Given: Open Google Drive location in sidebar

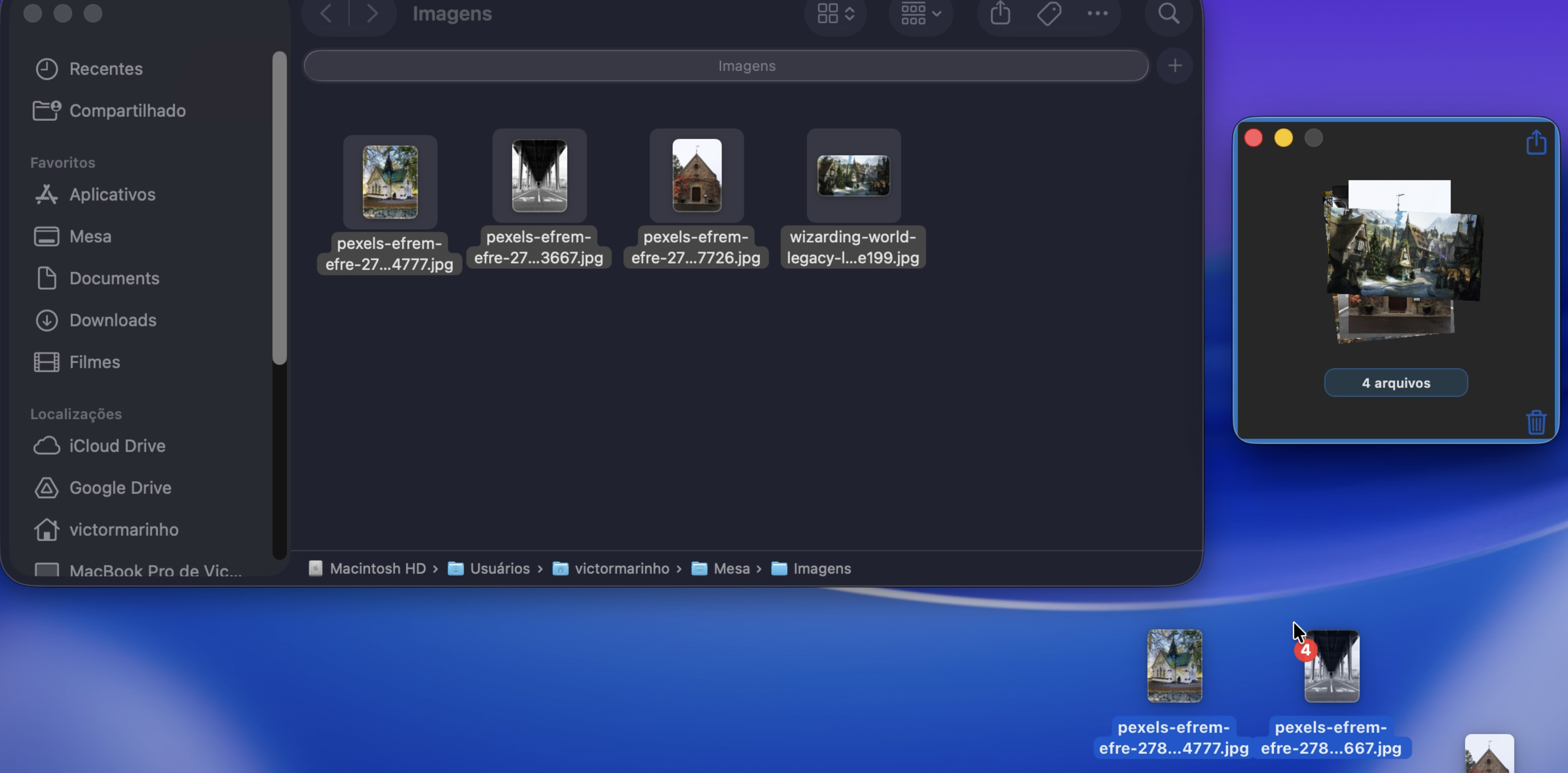Looking at the screenshot, I should pos(120,487).
